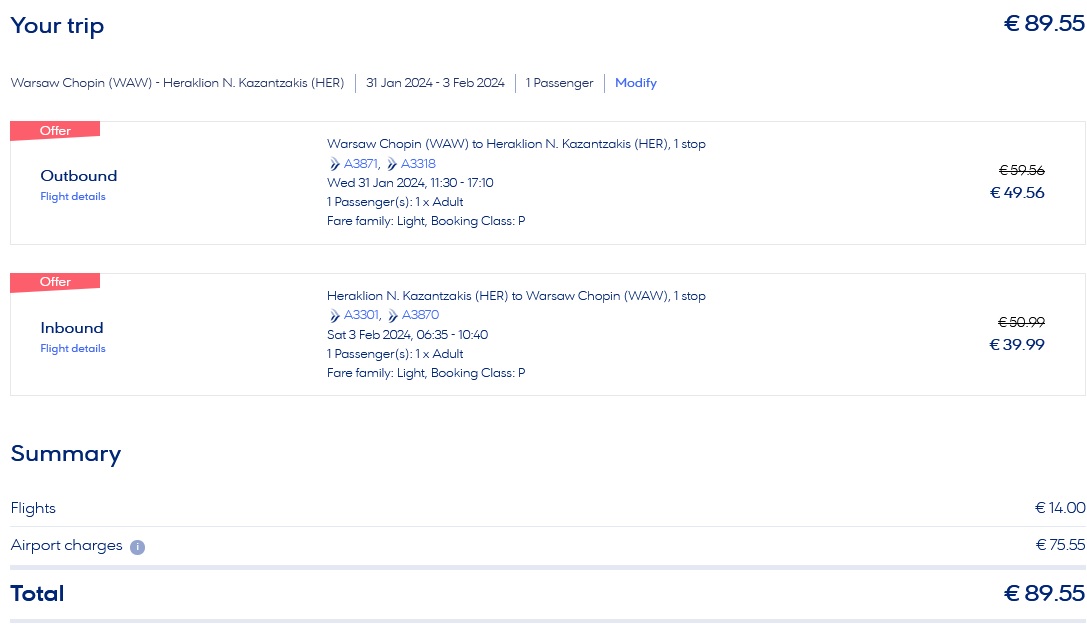Click the Outbound Offer badge

(55, 130)
